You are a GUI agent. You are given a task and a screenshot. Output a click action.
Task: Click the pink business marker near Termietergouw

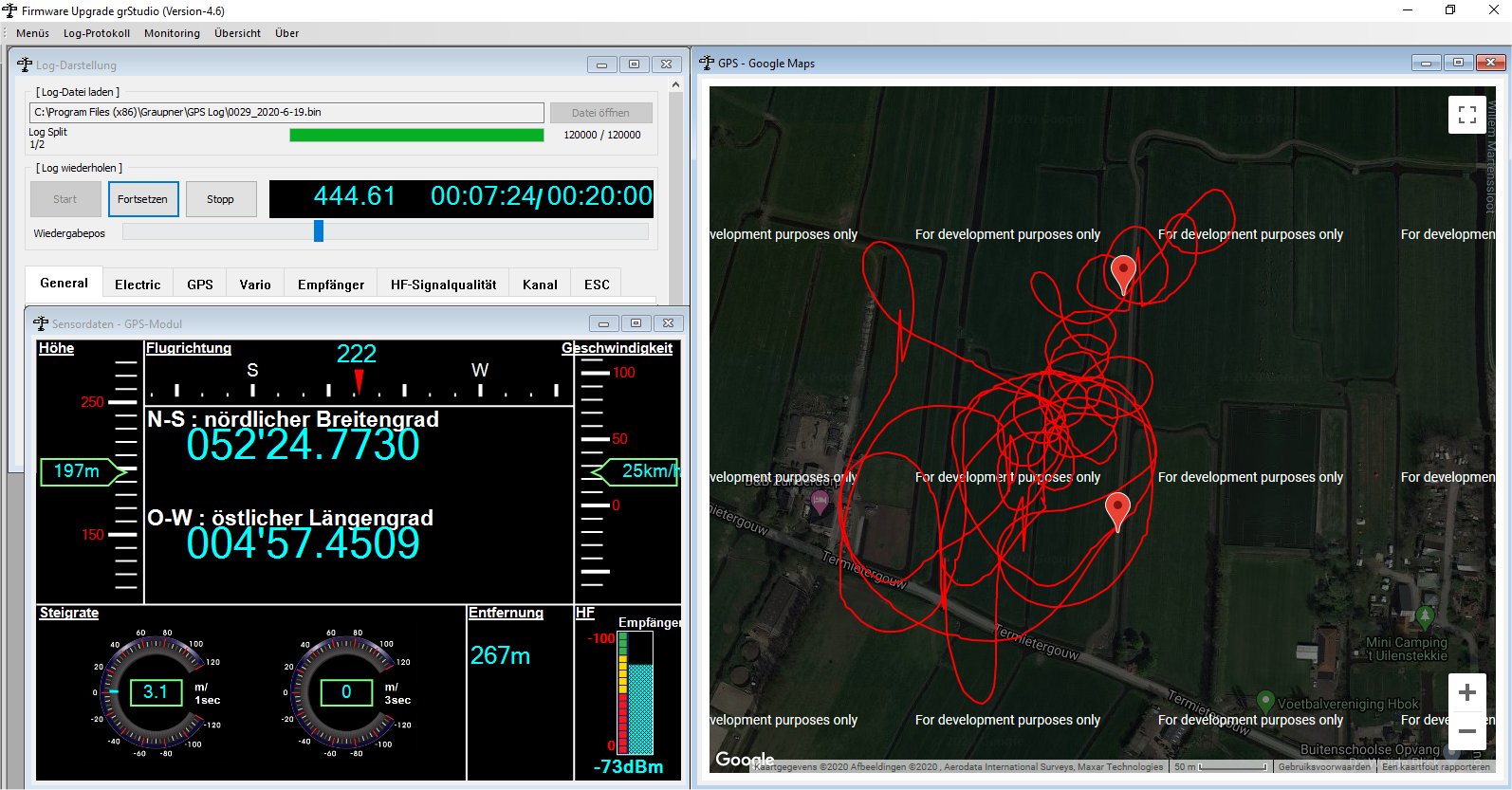pyautogui.click(x=820, y=502)
